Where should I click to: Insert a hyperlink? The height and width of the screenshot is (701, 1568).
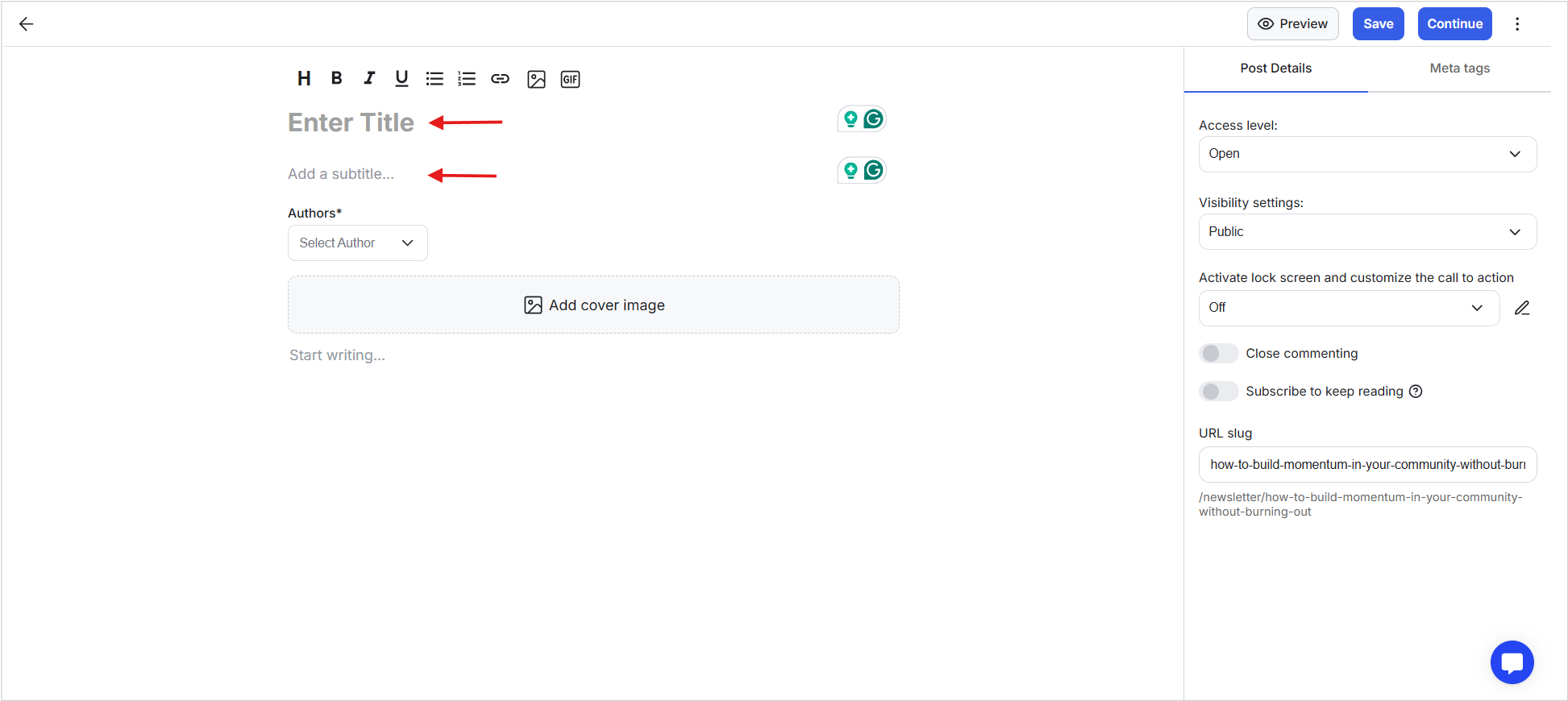point(500,79)
